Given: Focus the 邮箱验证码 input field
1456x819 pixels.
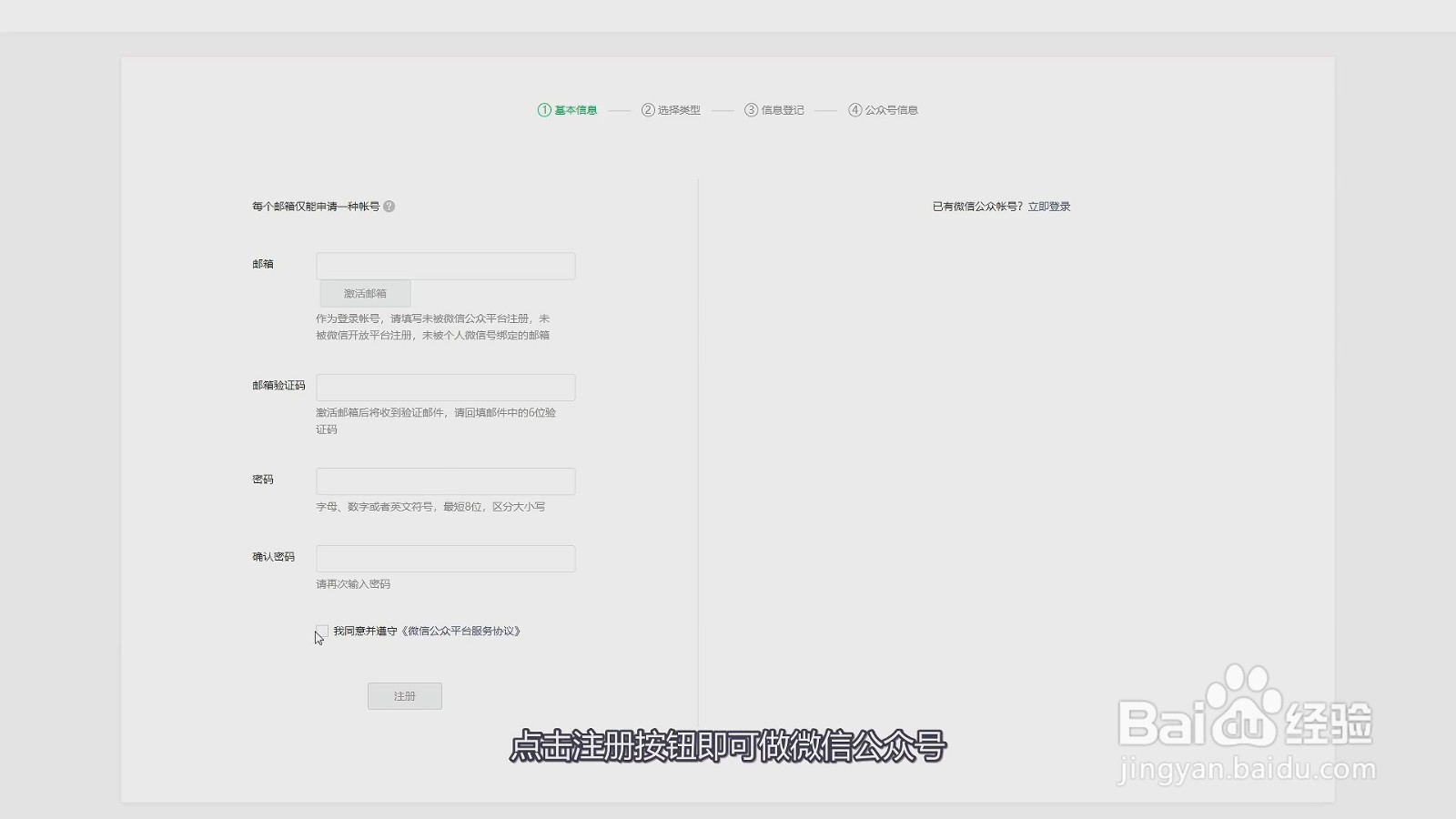Looking at the screenshot, I should [446, 388].
